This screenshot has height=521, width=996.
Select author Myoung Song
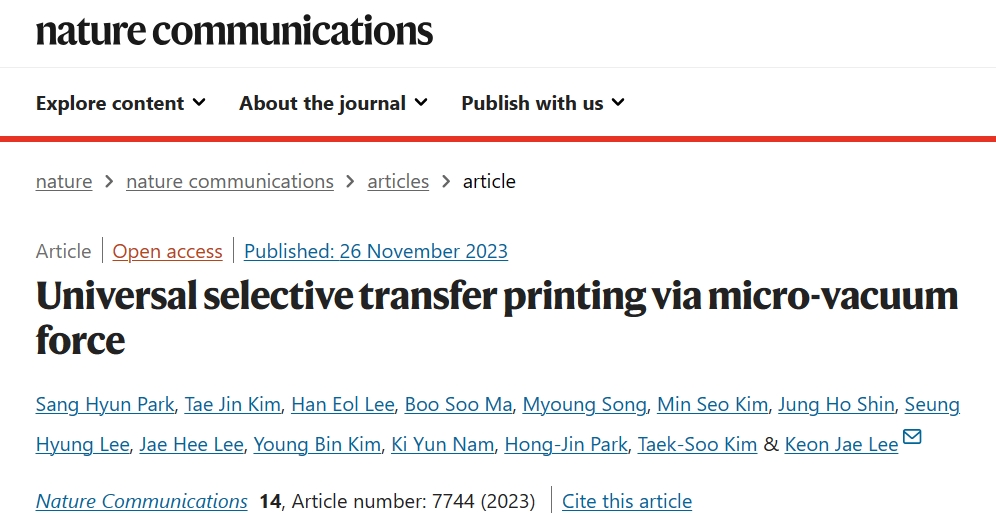click(584, 405)
